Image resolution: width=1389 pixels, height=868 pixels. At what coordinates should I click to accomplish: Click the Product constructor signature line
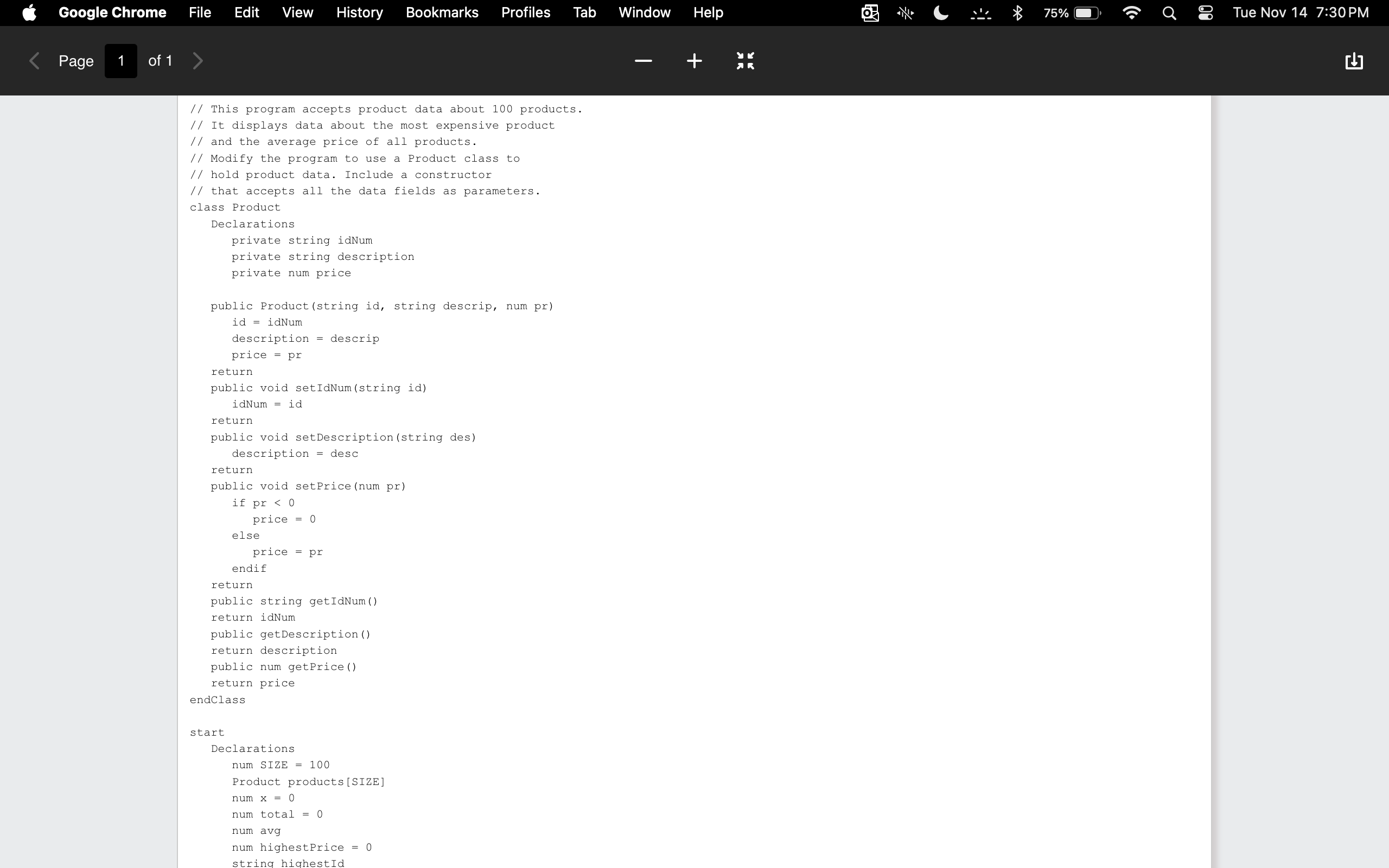coord(383,306)
